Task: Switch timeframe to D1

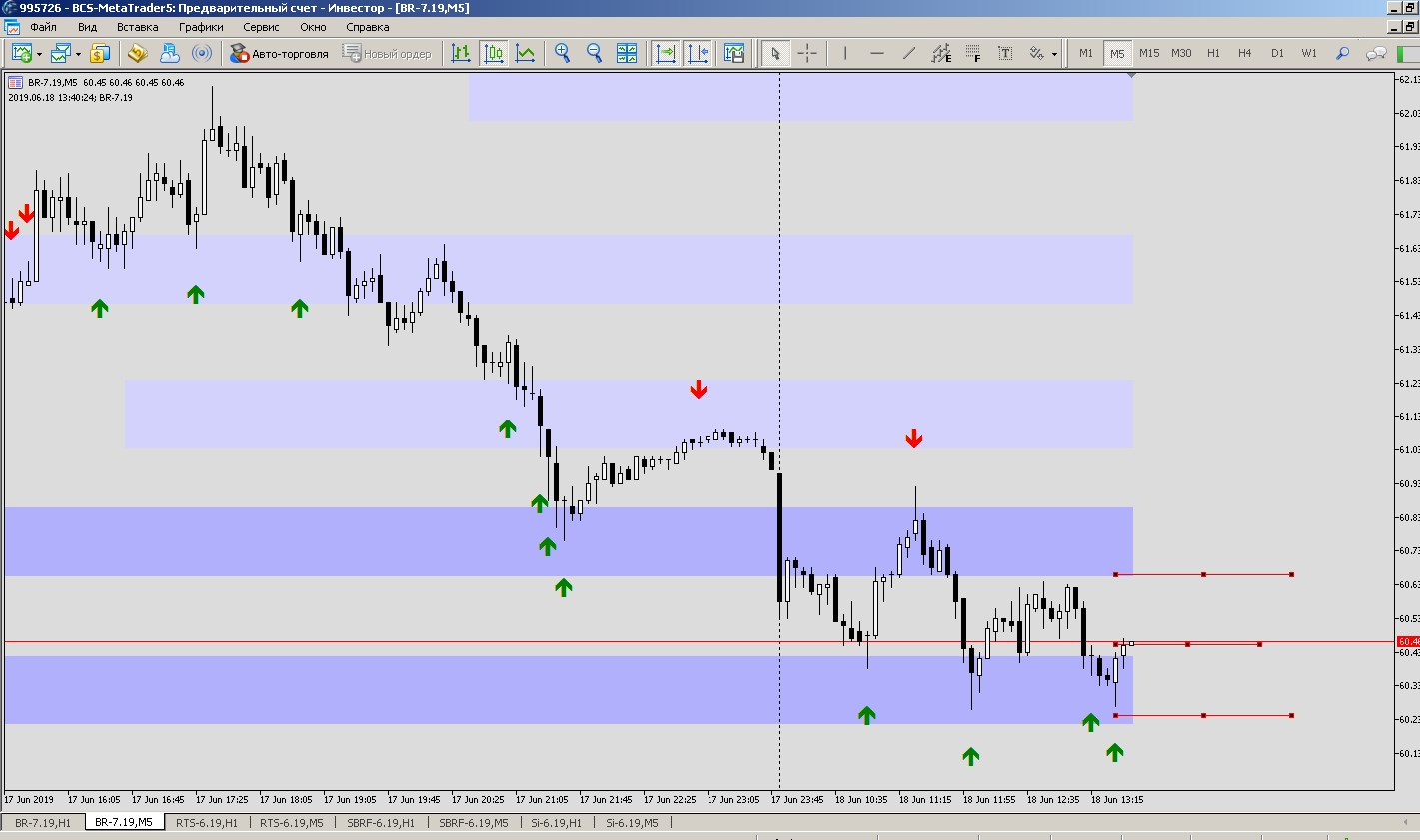Action: (1277, 53)
